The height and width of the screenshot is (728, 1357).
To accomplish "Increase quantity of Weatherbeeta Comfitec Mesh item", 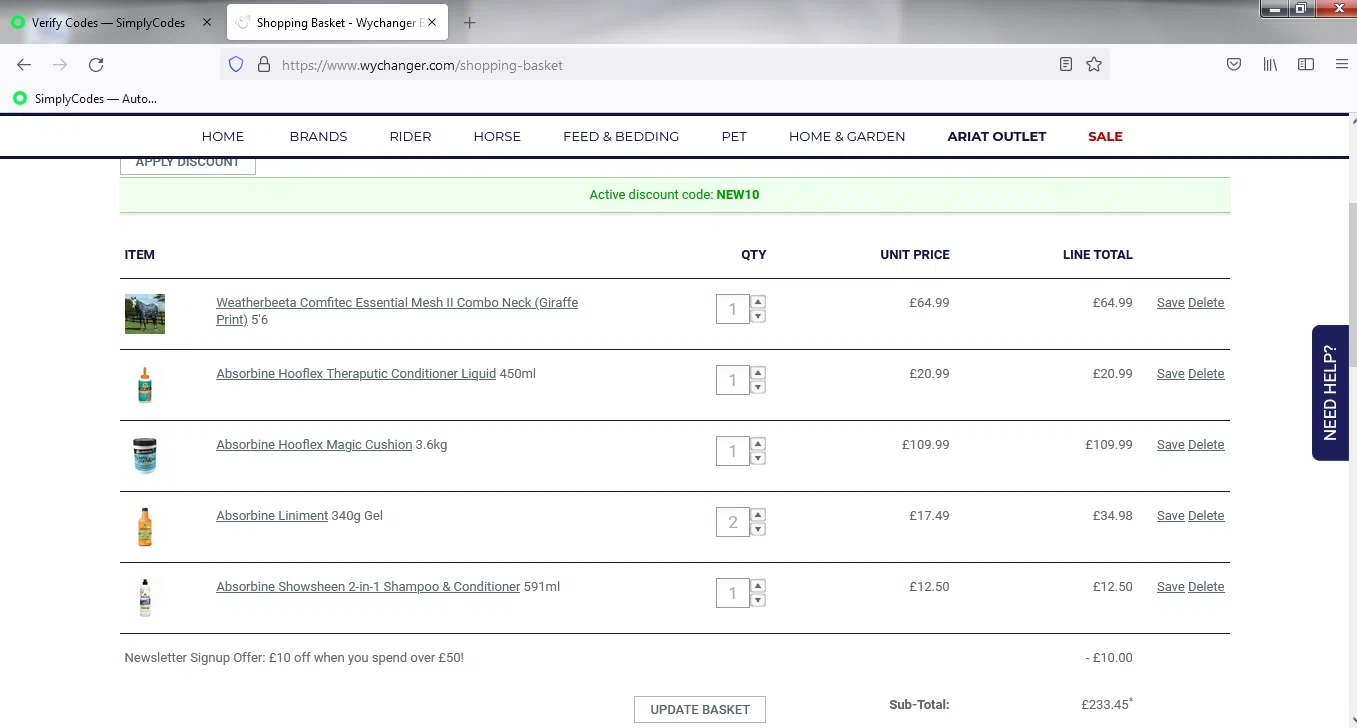I will tap(758, 301).
